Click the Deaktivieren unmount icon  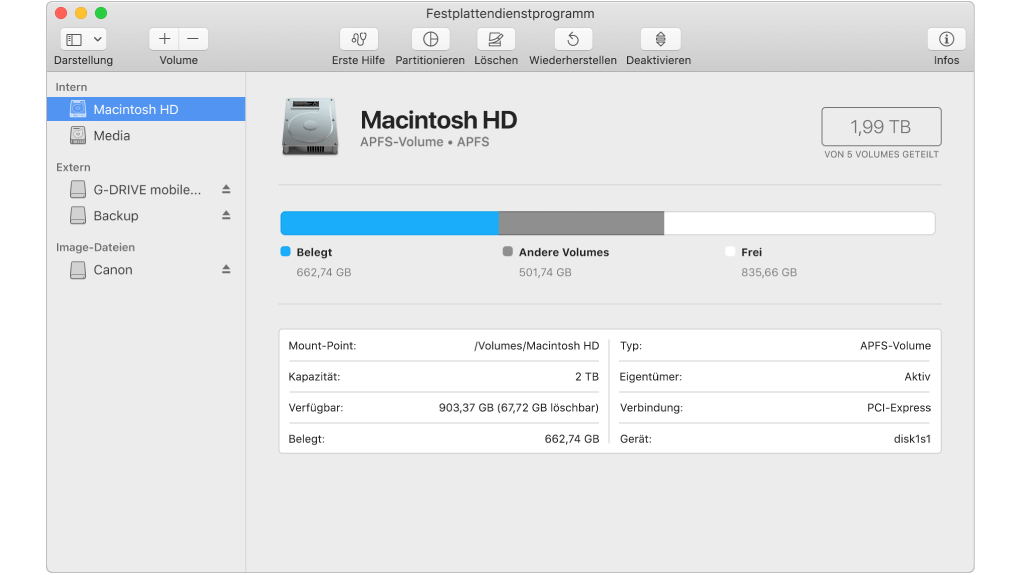[x=660, y=39]
